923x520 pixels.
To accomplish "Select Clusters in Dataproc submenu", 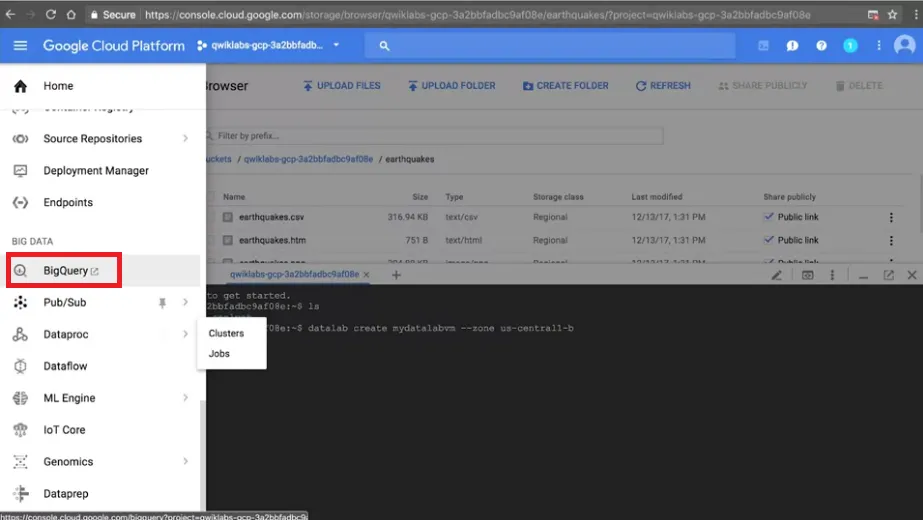I will click(226, 333).
